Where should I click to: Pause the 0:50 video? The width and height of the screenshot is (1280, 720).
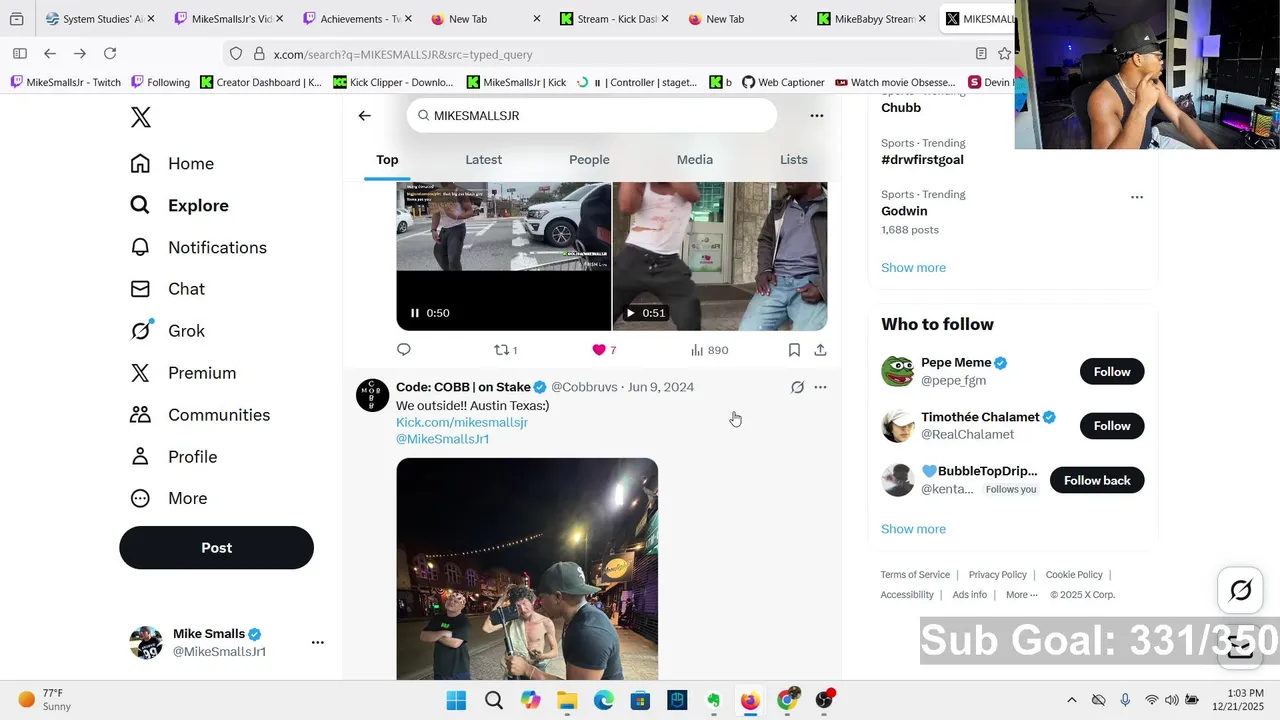(x=415, y=313)
